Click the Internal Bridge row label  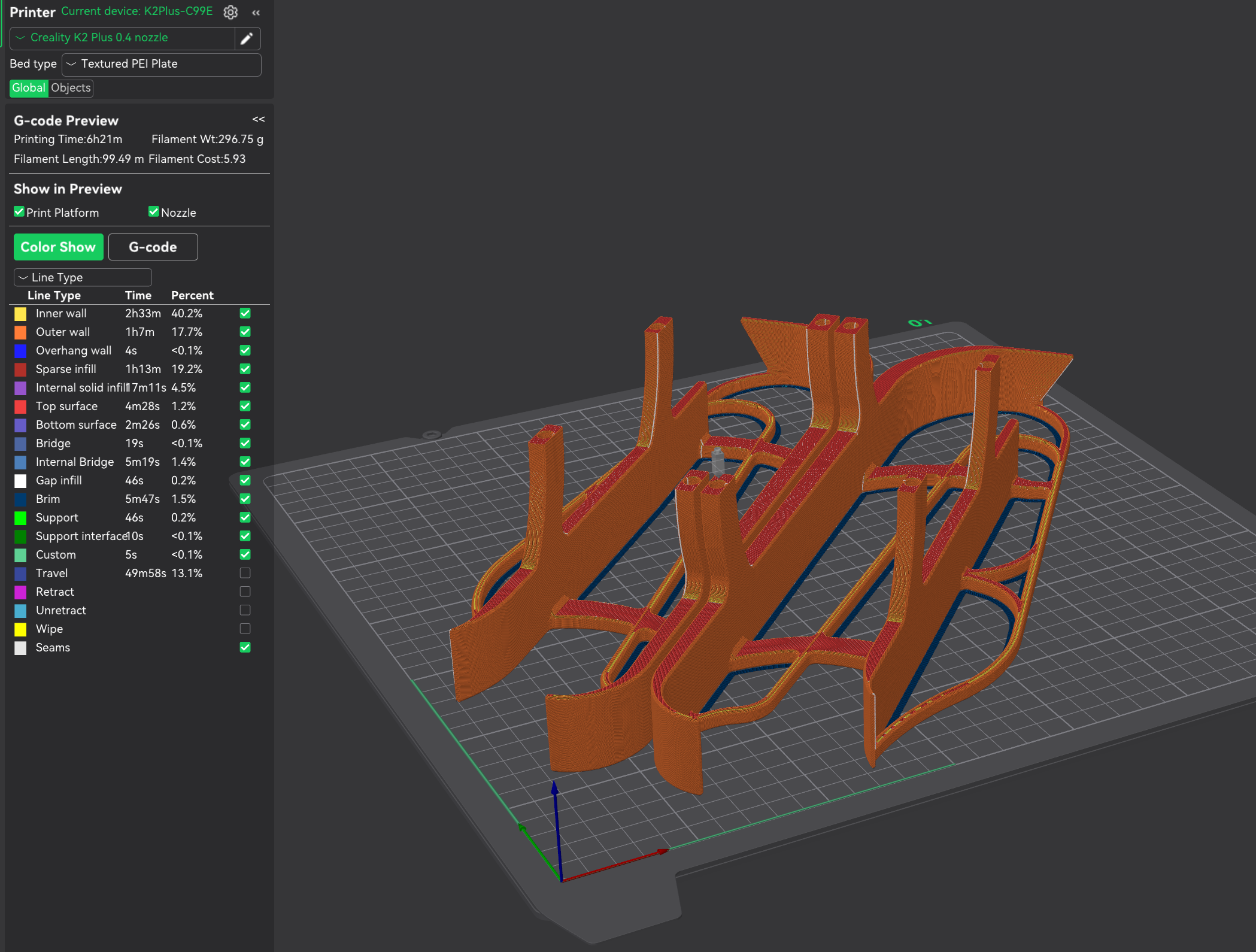point(75,462)
